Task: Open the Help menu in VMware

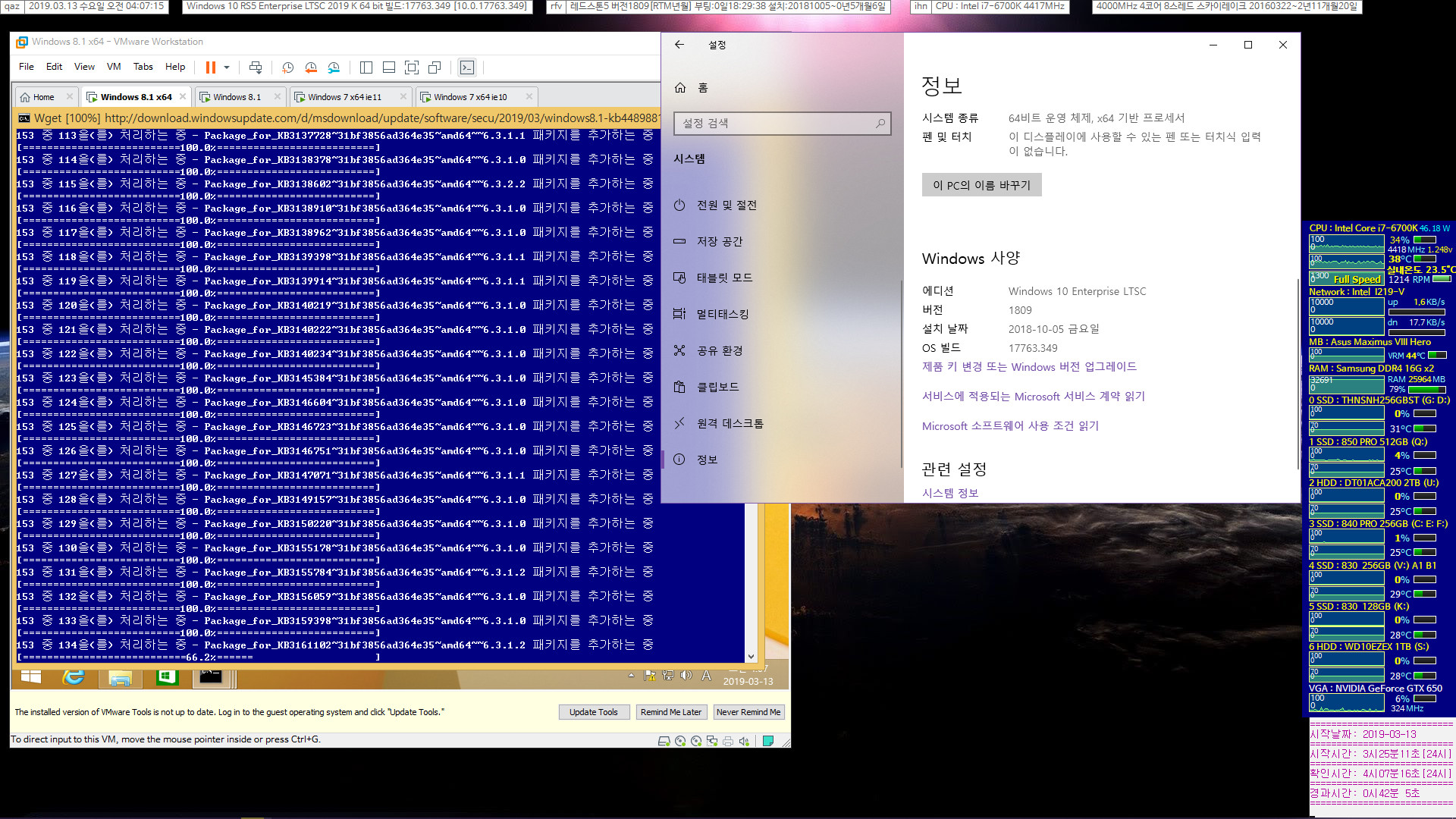Action: (x=175, y=67)
